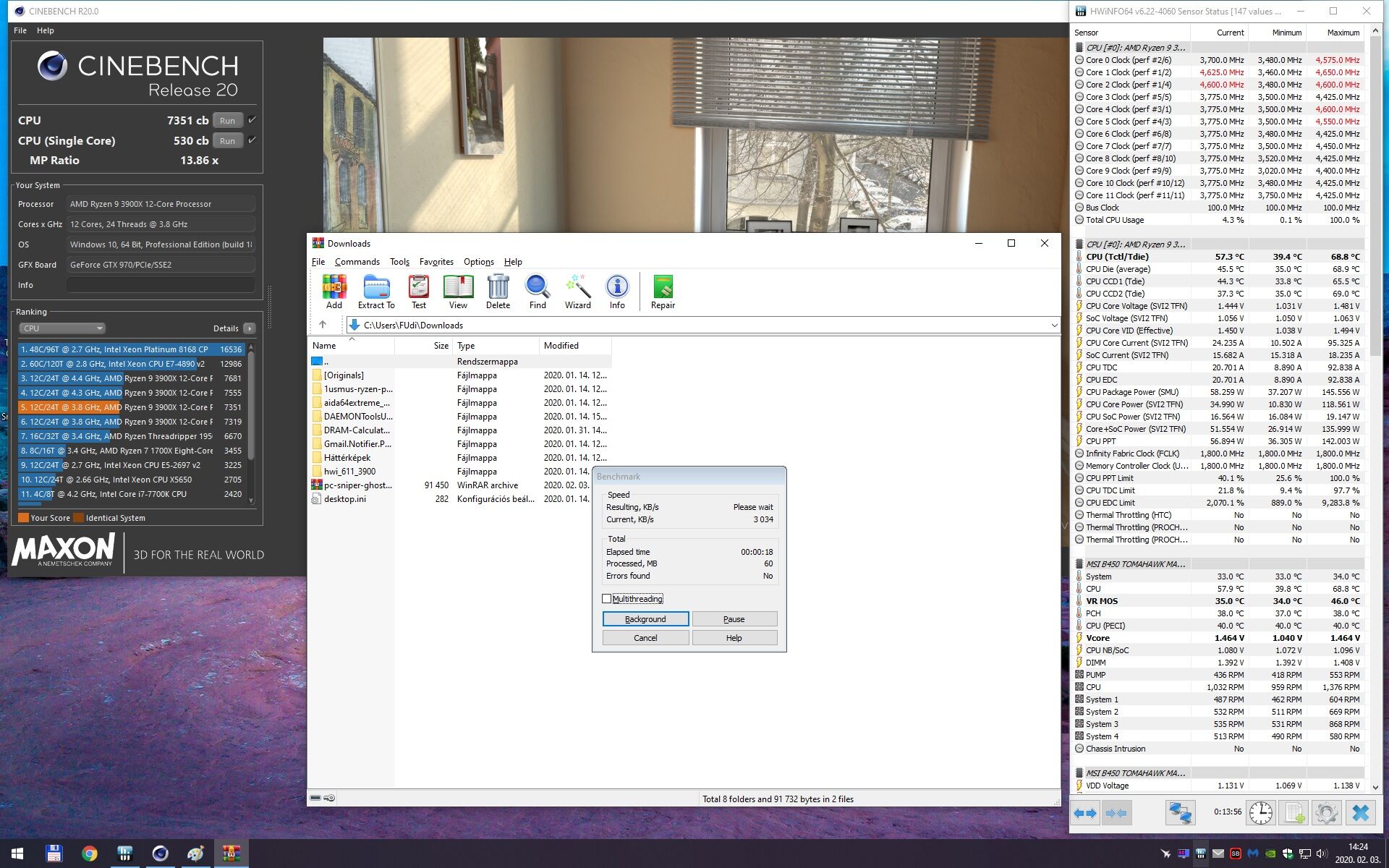Click the CPU (Tctl/Tdie) sensor row
The height and width of the screenshot is (868, 1389).
[x=1219, y=257]
